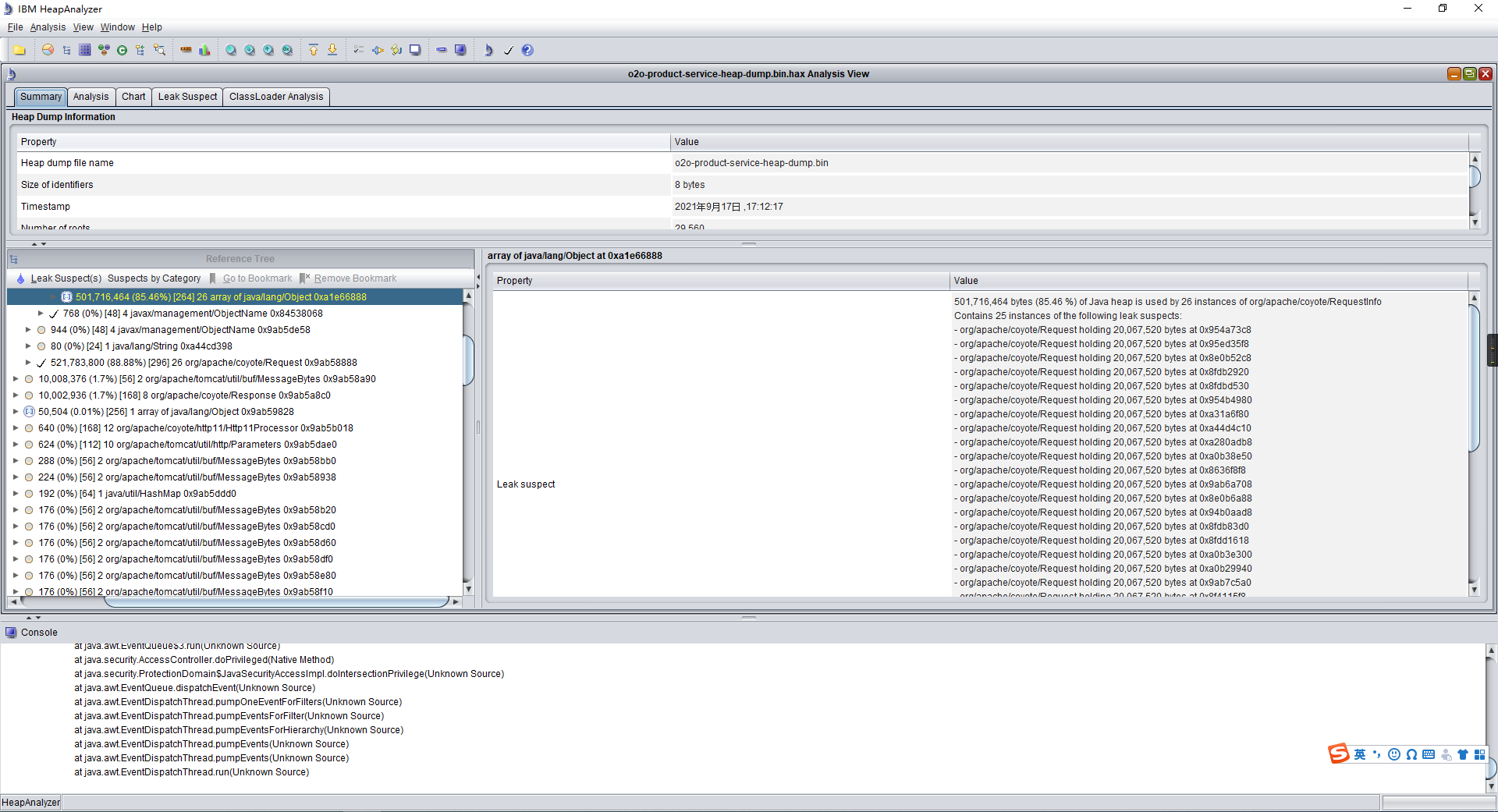Open the Window menu
This screenshot has height=812, width=1498.
point(117,27)
